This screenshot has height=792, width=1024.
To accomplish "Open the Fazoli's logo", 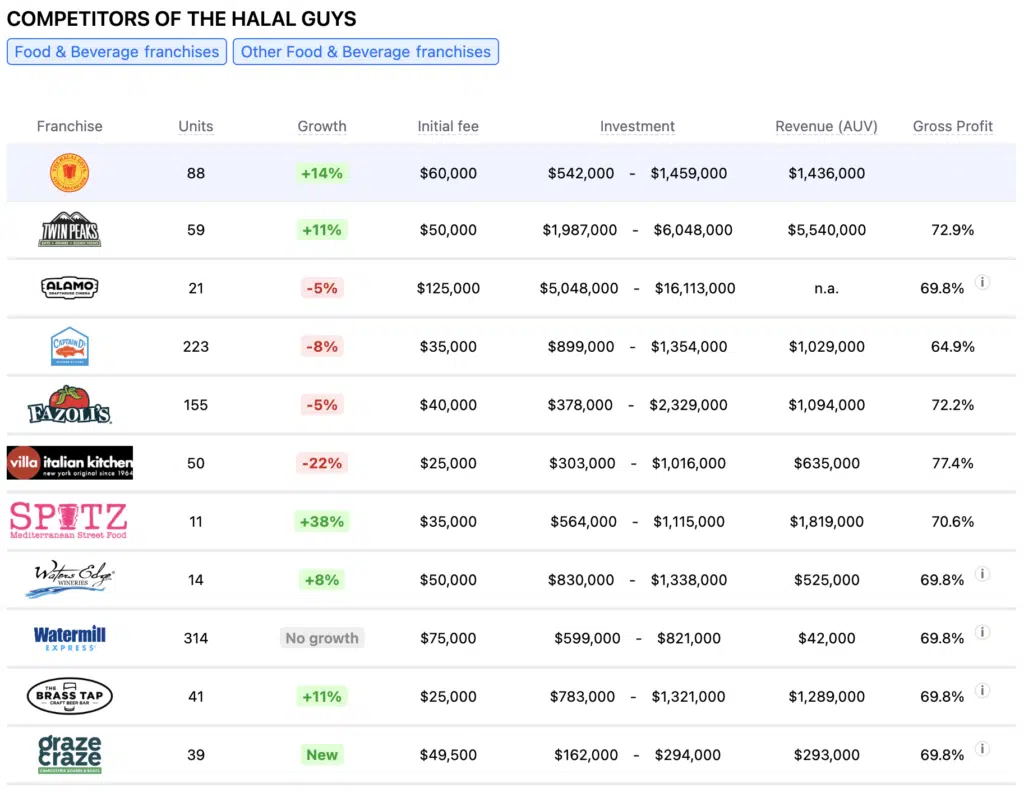I will tap(69, 405).
